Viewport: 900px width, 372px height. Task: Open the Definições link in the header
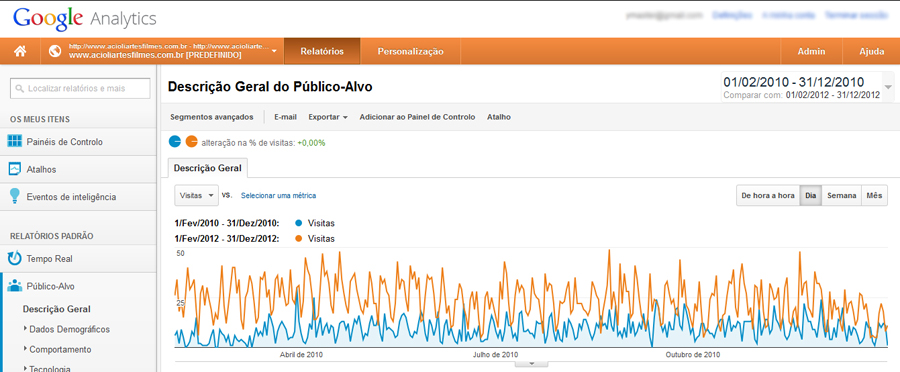pyautogui.click(x=732, y=16)
